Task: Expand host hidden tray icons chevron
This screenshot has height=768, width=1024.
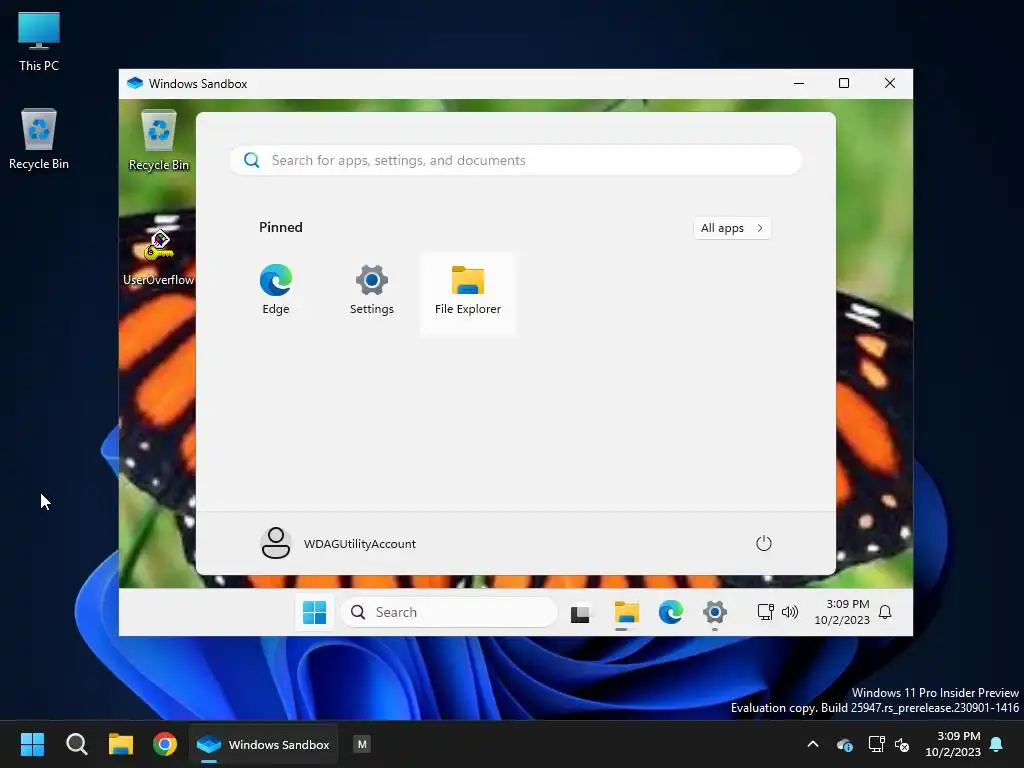Action: [813, 744]
